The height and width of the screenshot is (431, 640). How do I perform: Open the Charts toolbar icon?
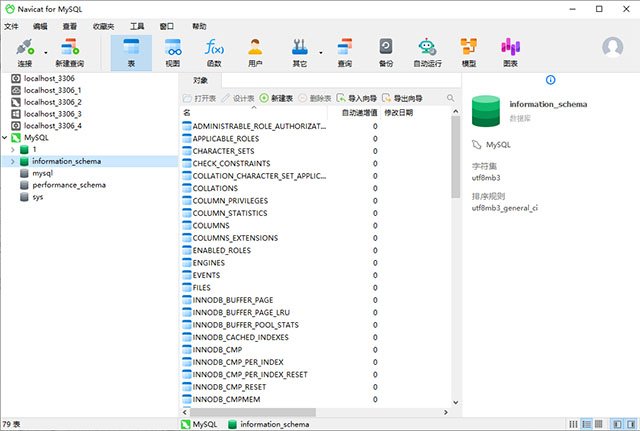[510, 52]
